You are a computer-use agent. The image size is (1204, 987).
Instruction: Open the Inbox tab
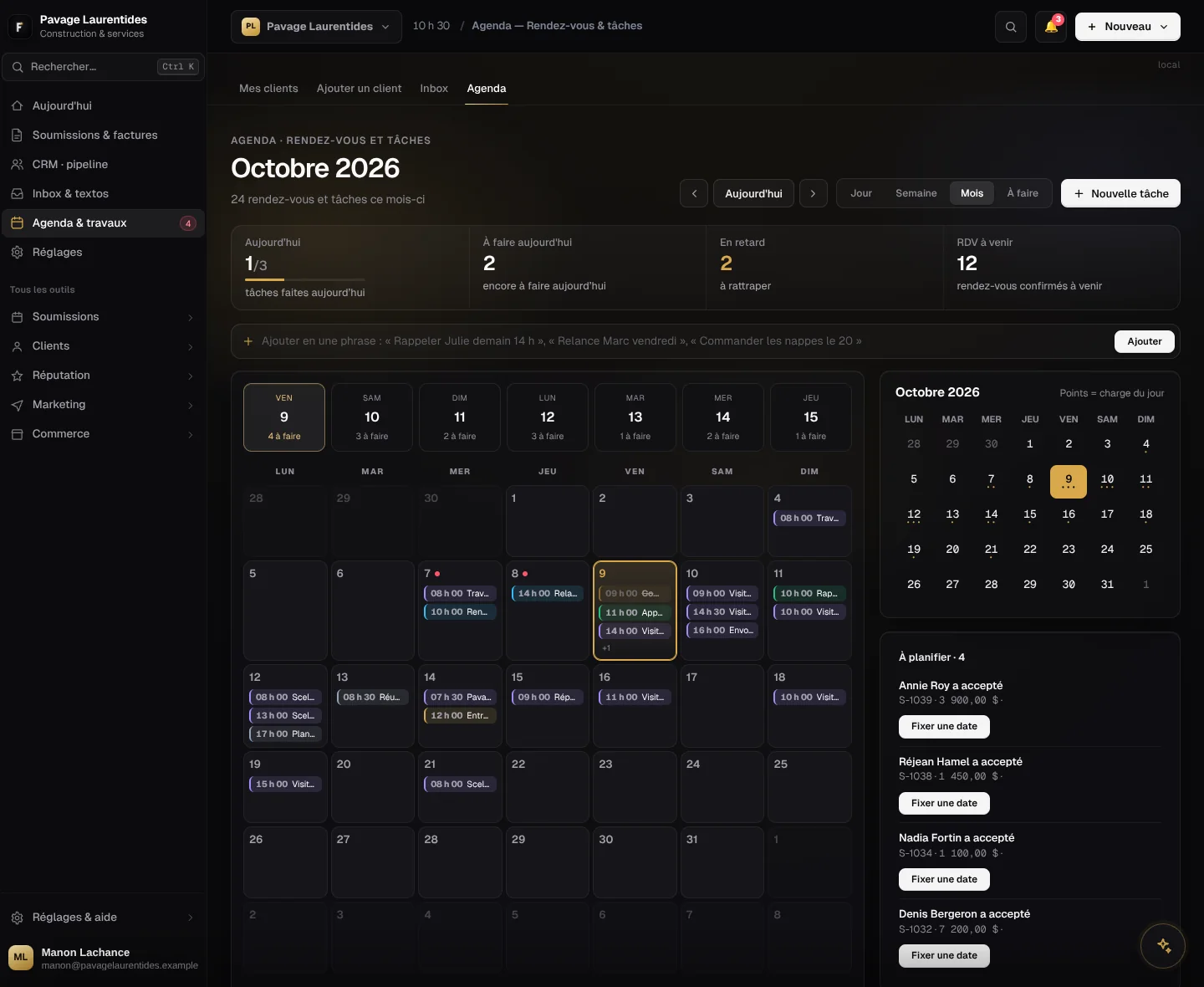434,89
